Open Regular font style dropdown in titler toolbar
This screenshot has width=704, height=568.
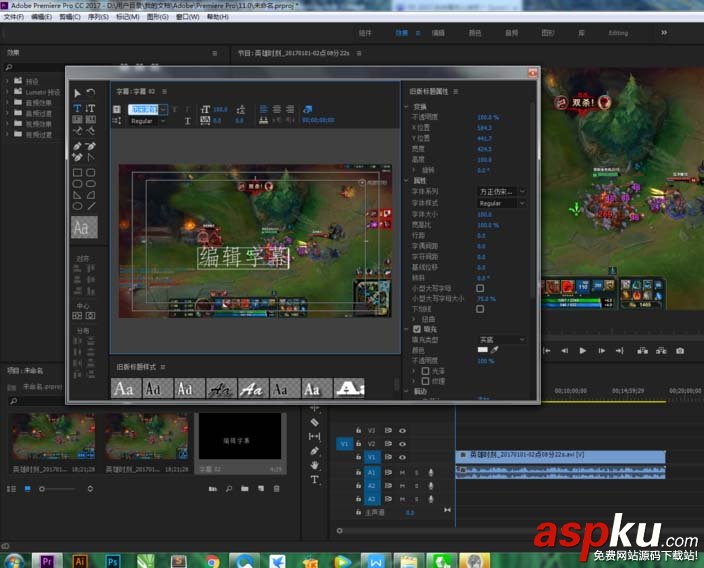pos(148,121)
